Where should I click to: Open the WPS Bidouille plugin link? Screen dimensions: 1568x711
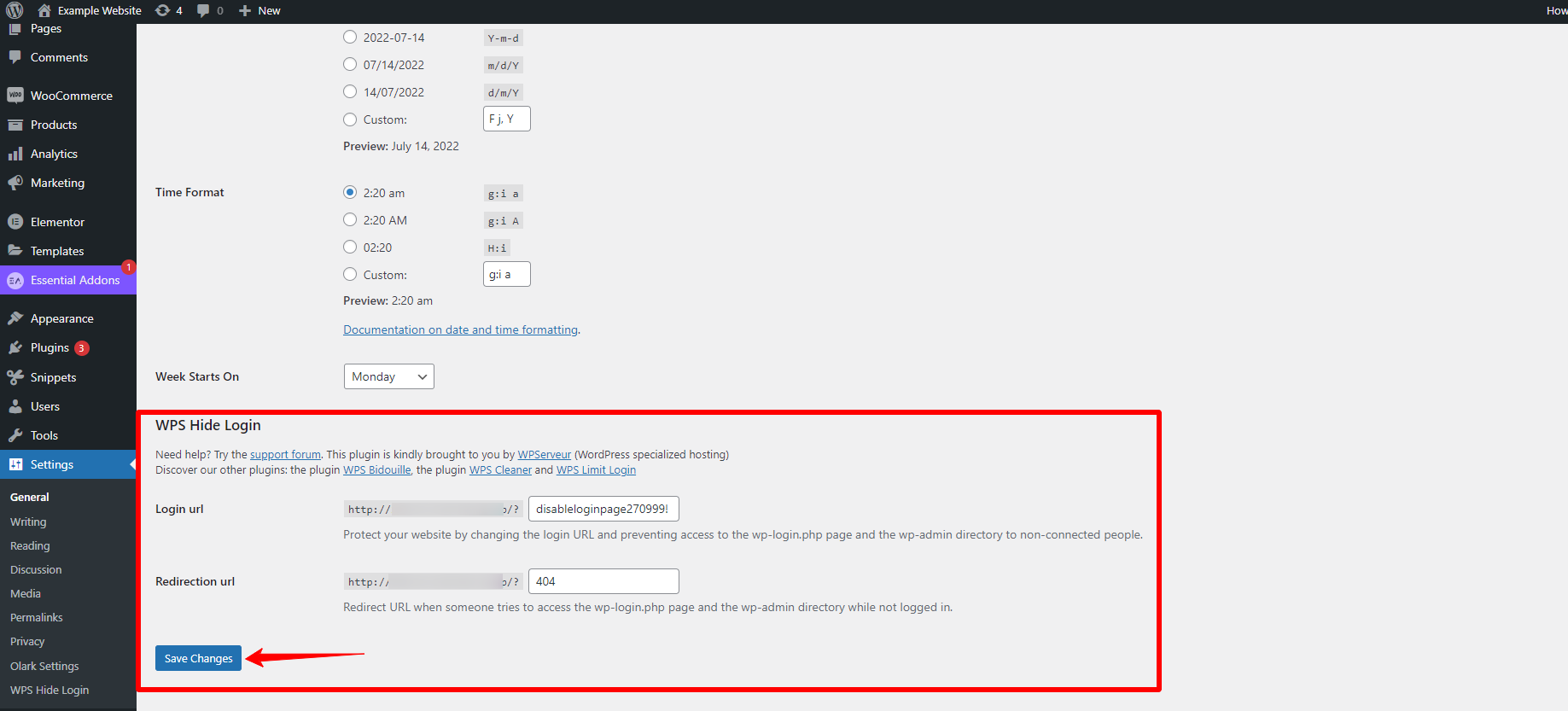377,470
